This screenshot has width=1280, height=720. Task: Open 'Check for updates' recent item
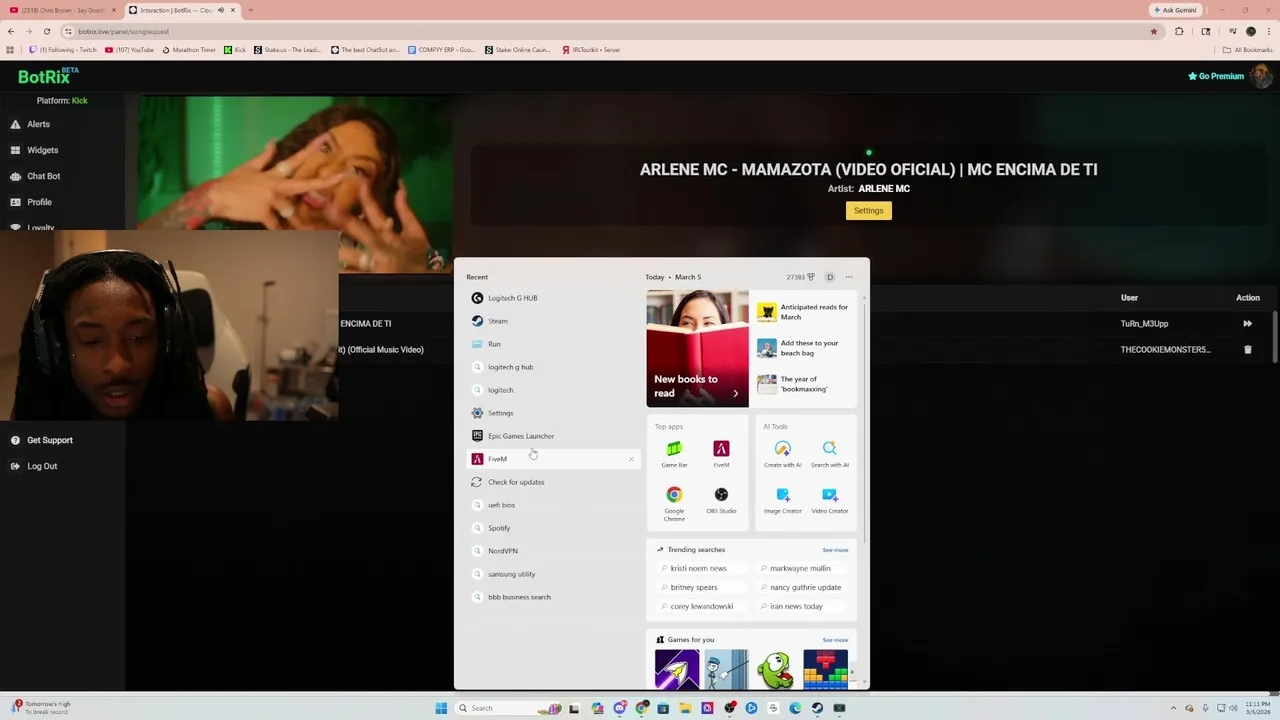[552, 482]
